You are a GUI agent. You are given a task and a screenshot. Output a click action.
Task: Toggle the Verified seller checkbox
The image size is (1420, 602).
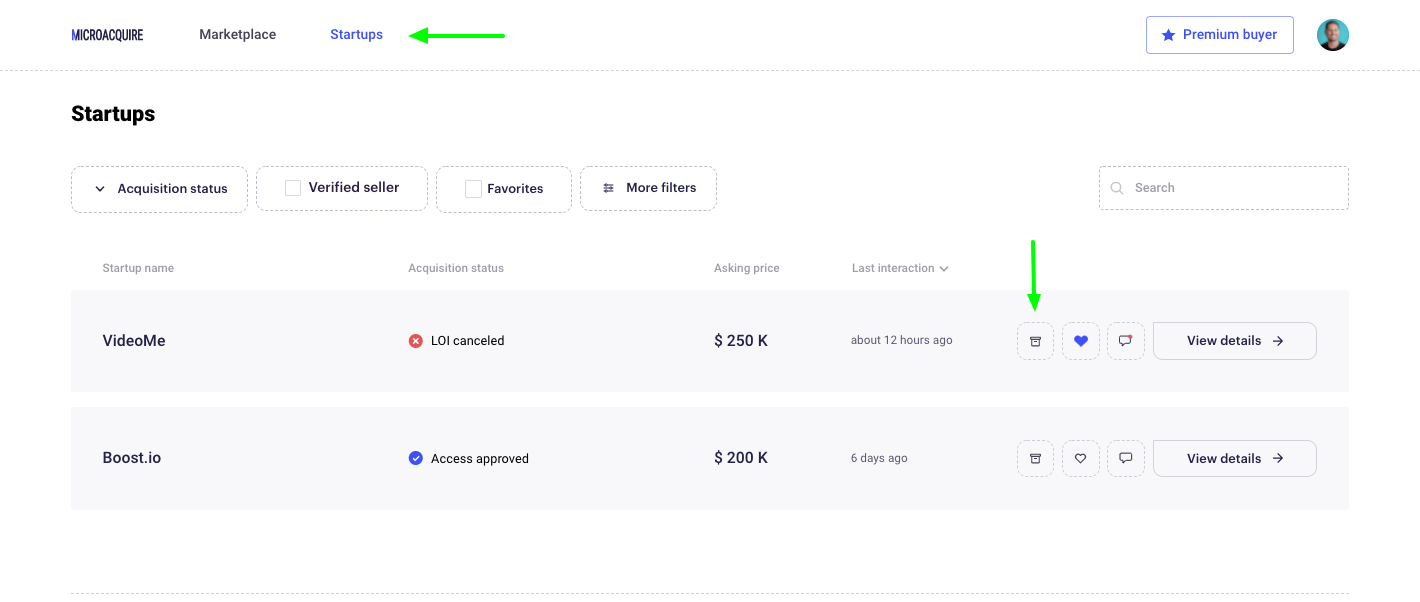point(293,188)
